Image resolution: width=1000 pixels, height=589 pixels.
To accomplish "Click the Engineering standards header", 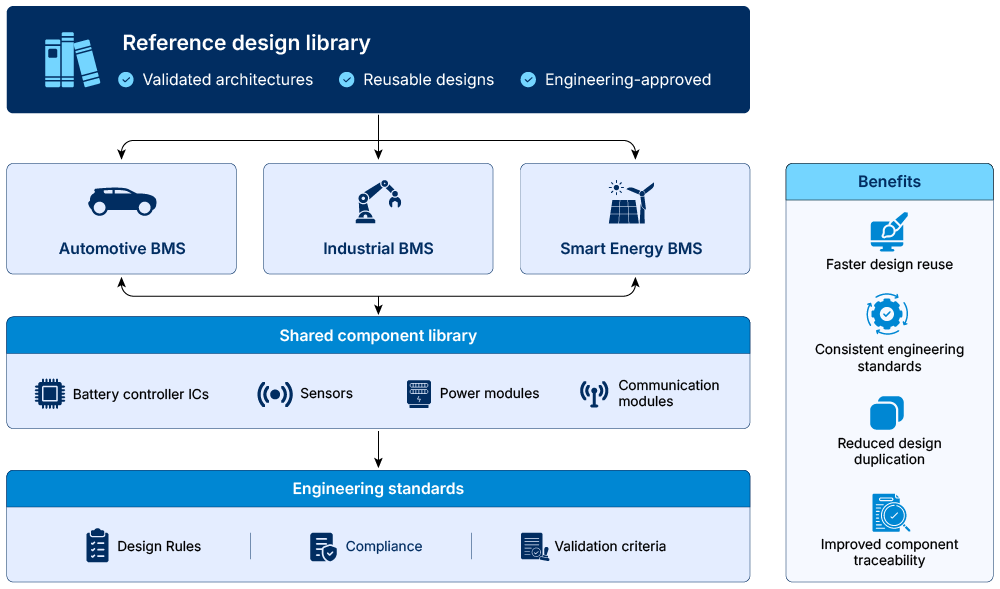I will 378,489.
